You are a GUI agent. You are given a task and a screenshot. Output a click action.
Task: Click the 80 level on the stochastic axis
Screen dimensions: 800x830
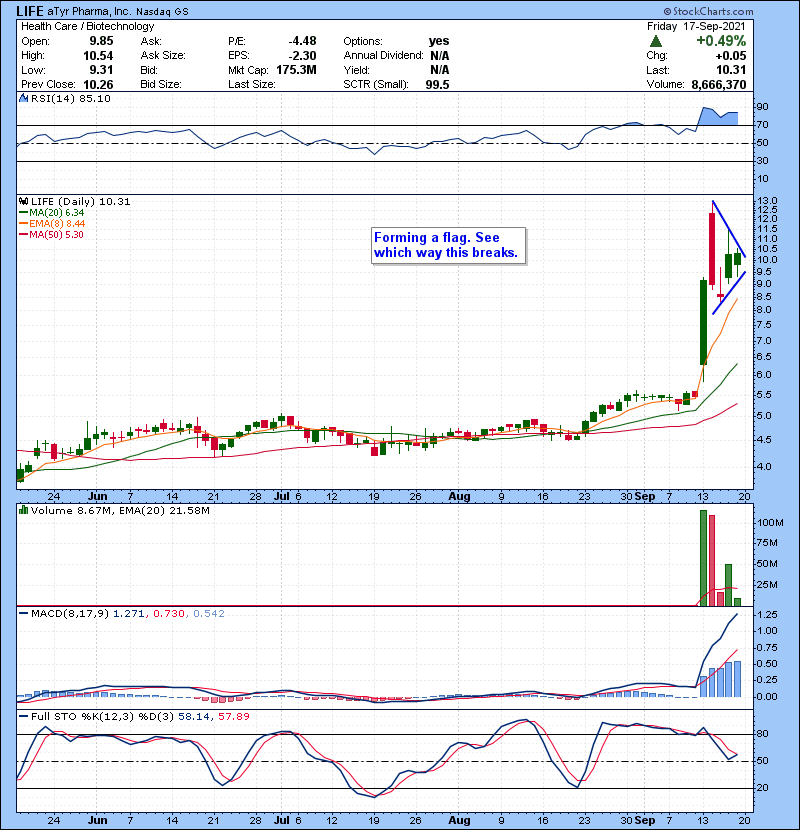click(x=762, y=734)
